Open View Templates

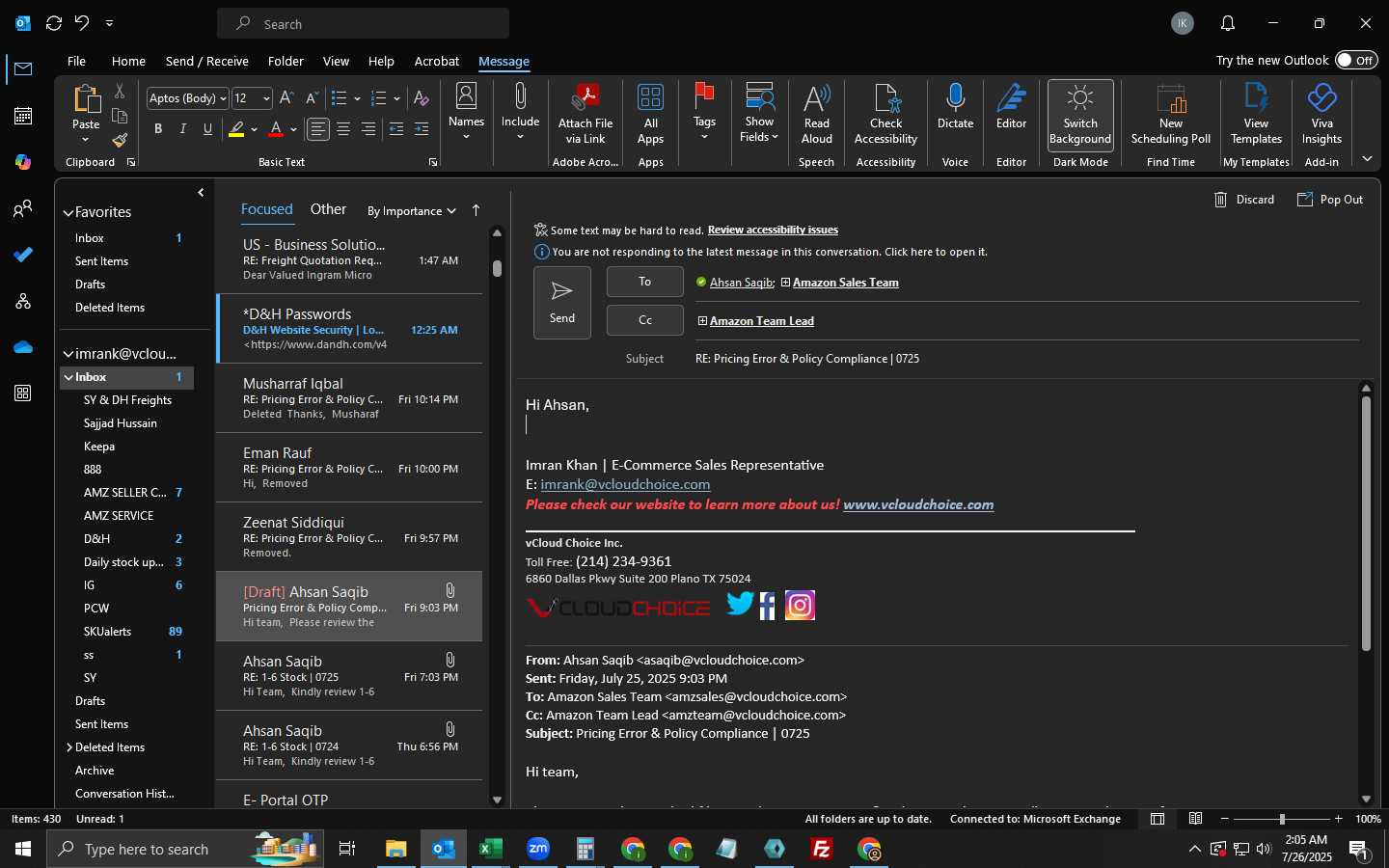click(x=1256, y=114)
